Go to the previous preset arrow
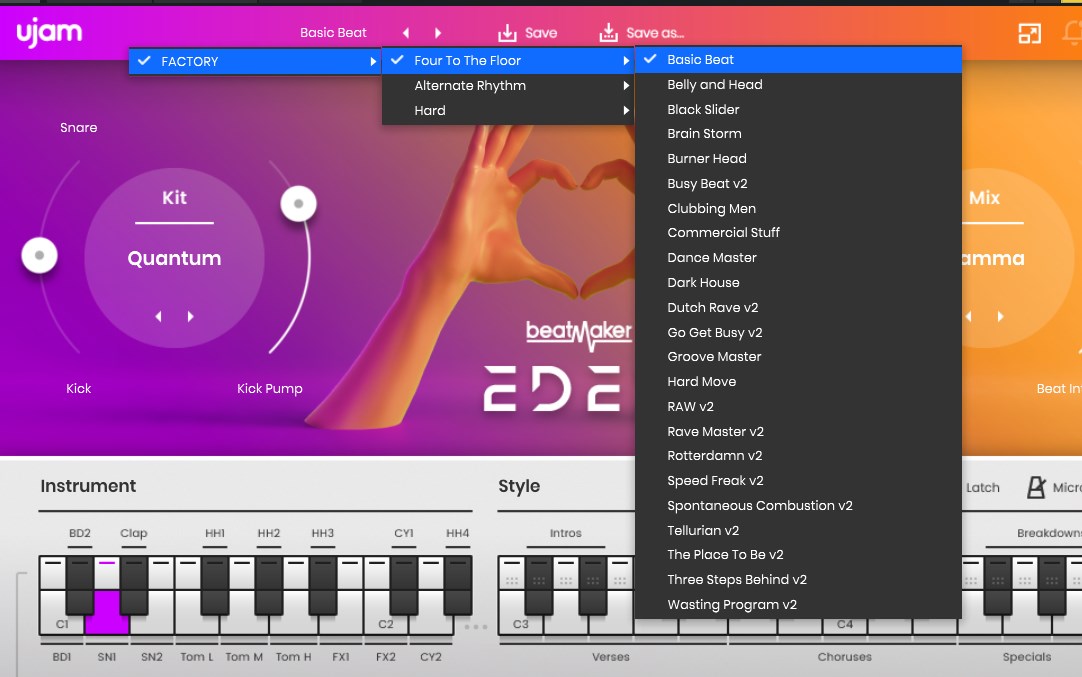This screenshot has width=1082, height=677. (x=406, y=33)
